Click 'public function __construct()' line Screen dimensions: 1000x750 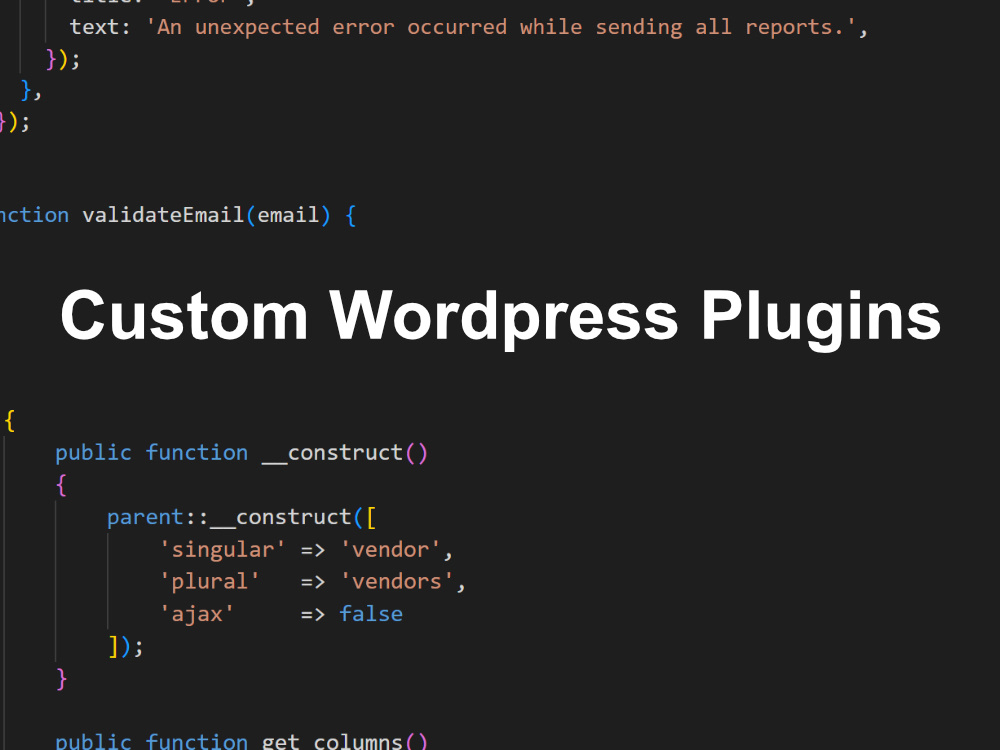[242, 453]
